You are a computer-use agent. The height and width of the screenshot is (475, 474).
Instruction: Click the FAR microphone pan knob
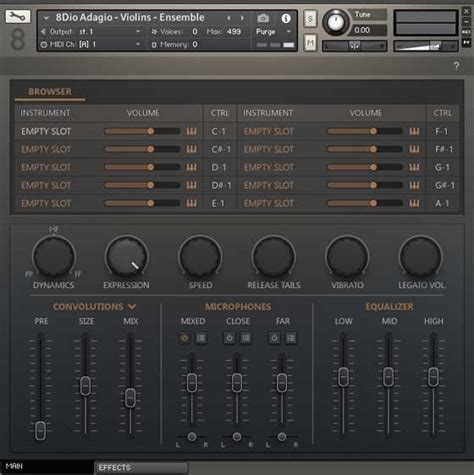coord(282,437)
